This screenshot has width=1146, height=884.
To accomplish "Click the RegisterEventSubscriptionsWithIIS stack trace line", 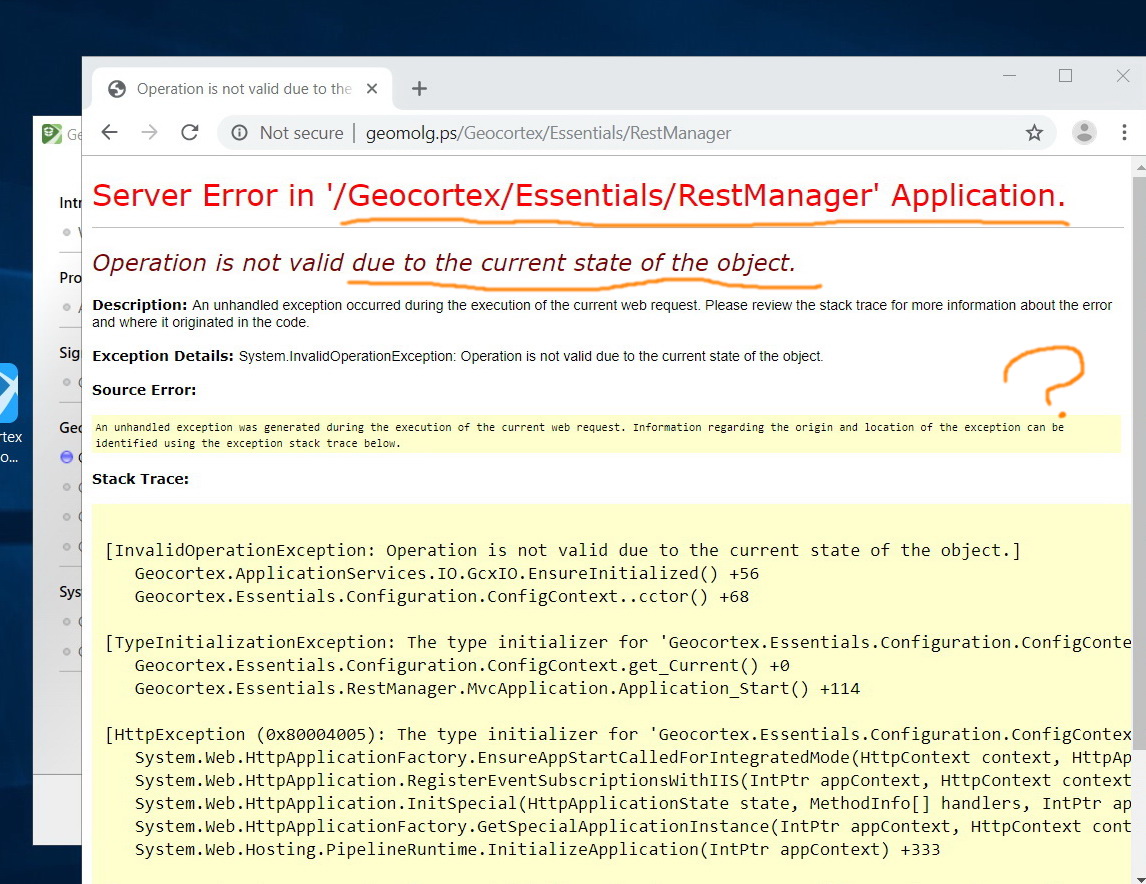I will click(633, 780).
